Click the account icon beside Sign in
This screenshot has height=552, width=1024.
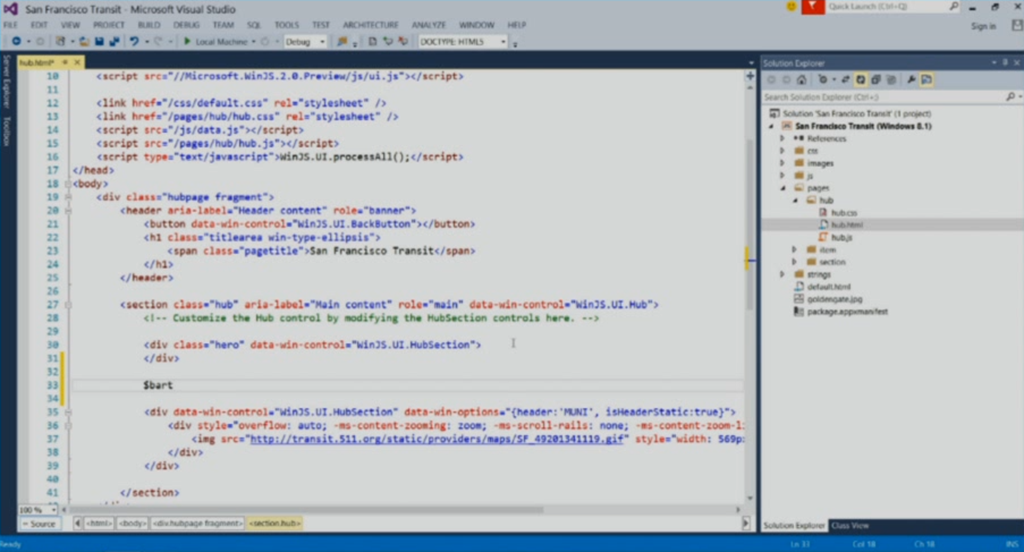coord(1017,25)
